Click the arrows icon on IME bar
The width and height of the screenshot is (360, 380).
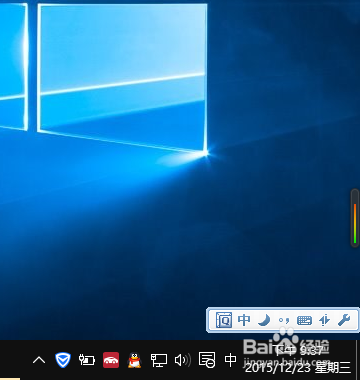[324, 320]
